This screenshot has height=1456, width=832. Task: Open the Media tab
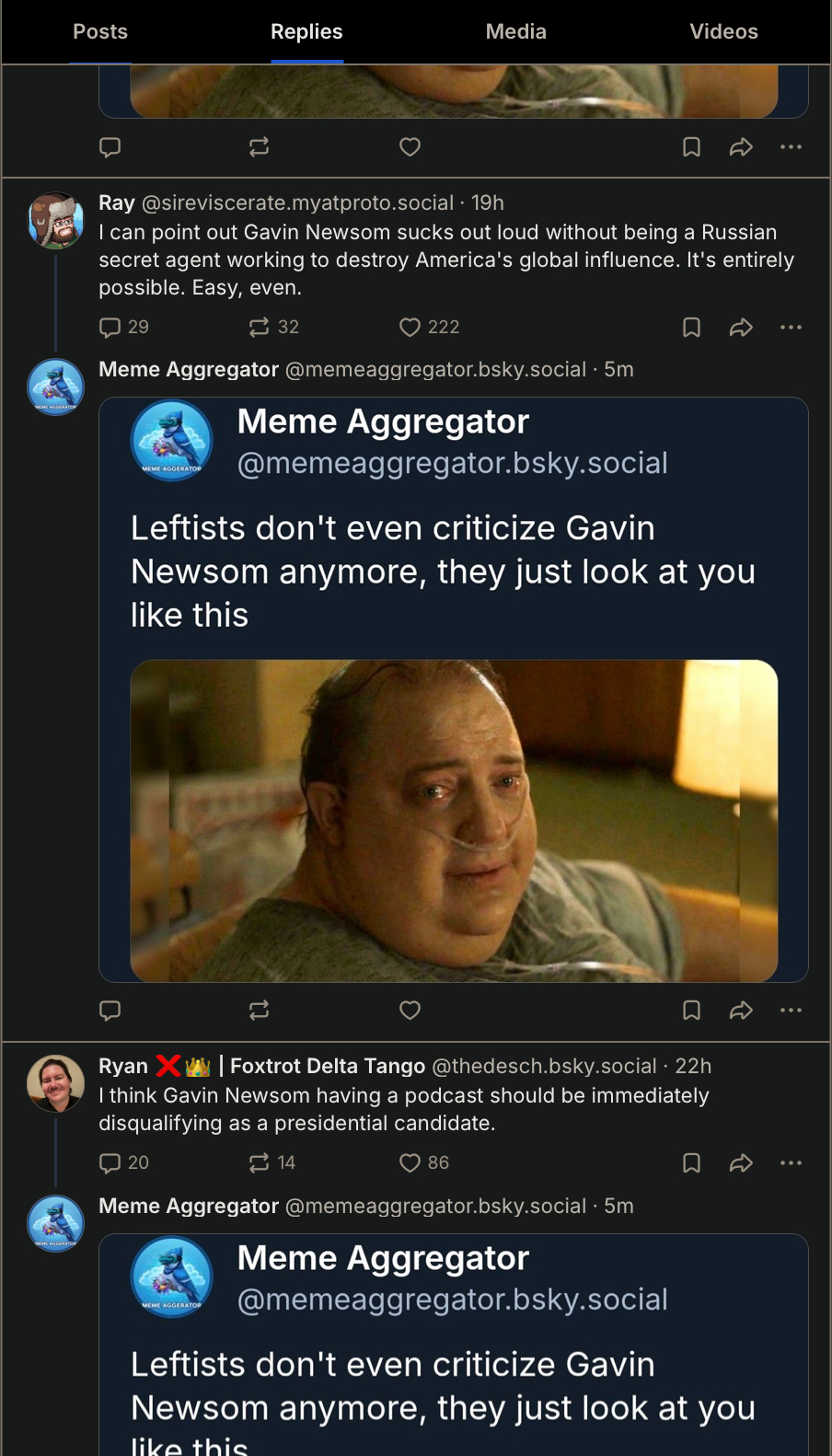click(x=515, y=32)
